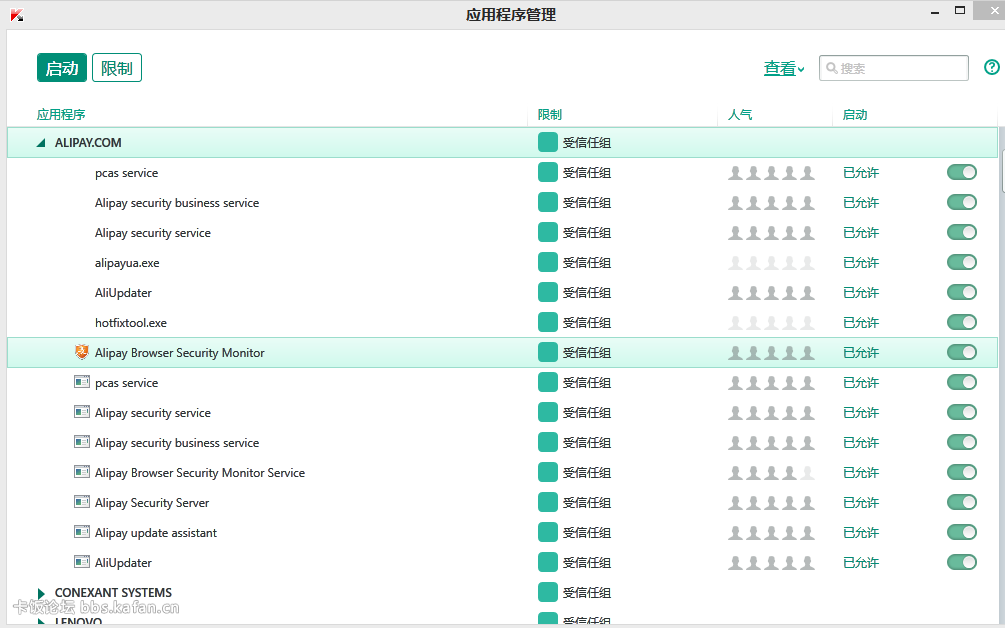Viewport: 1005px width, 628px height.
Task: Click the green trust square in CONEXANT SYSTEMS row
Action: (547, 592)
